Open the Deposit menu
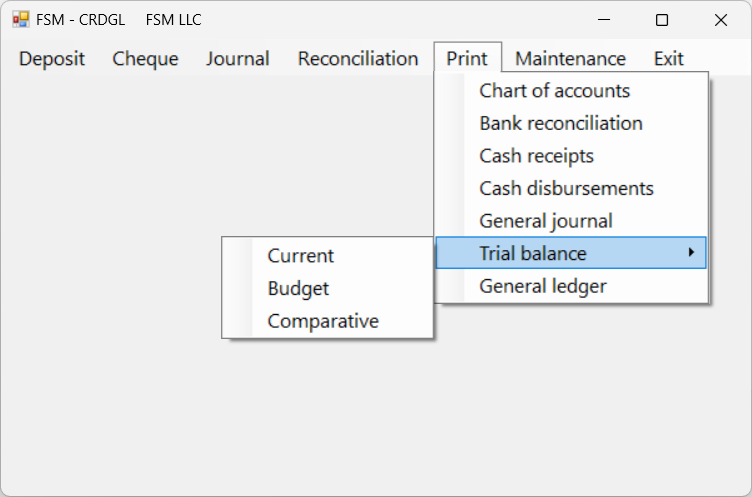The height and width of the screenshot is (497, 752). click(x=52, y=58)
